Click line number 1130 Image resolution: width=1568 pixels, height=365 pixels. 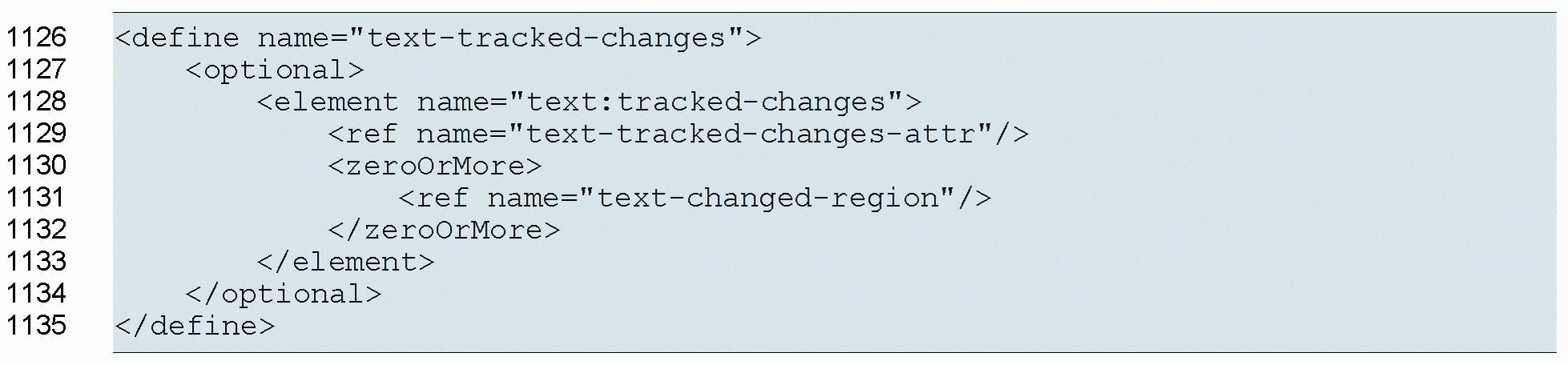(36, 166)
